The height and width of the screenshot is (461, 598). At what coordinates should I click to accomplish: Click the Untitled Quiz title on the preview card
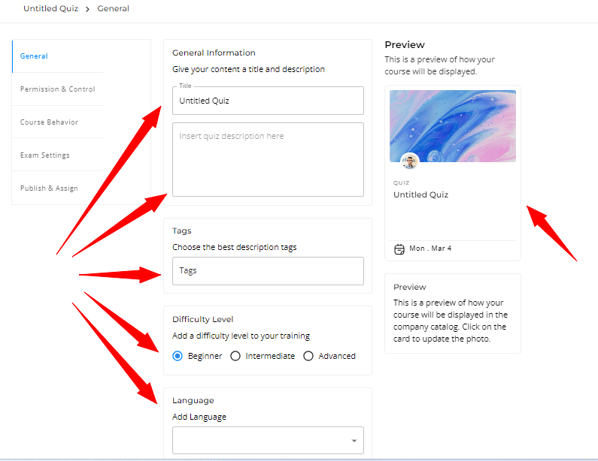pos(421,195)
